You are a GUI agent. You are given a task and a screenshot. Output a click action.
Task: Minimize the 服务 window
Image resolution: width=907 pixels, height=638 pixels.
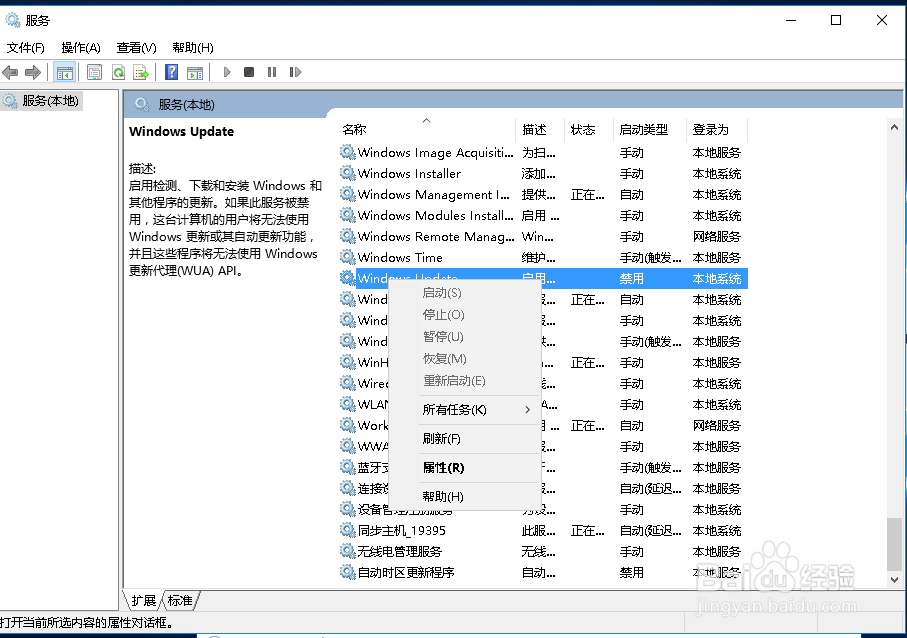click(x=791, y=20)
